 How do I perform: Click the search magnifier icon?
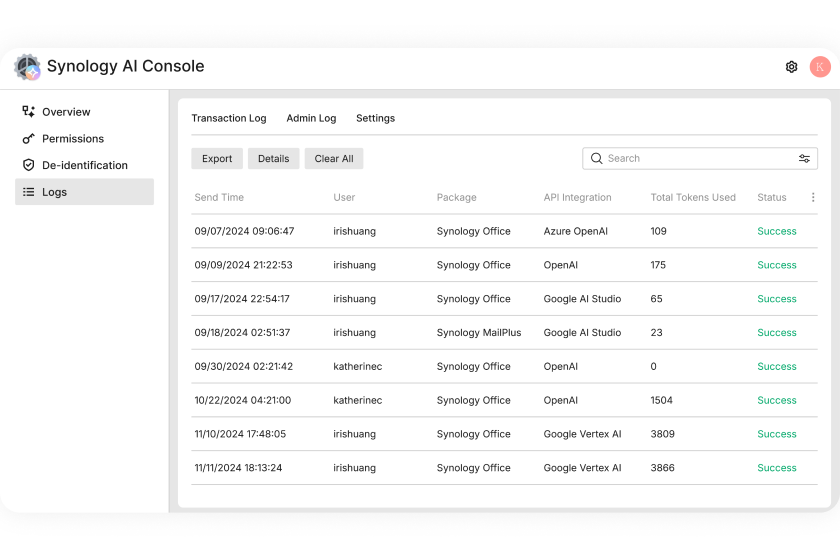point(596,158)
